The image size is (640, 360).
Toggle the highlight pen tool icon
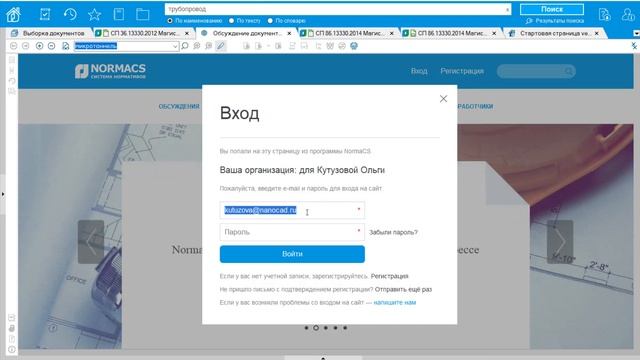(220, 46)
